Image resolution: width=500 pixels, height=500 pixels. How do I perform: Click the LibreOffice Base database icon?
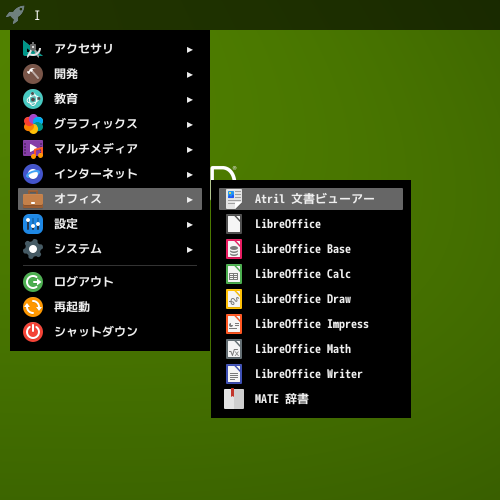pos(234,249)
